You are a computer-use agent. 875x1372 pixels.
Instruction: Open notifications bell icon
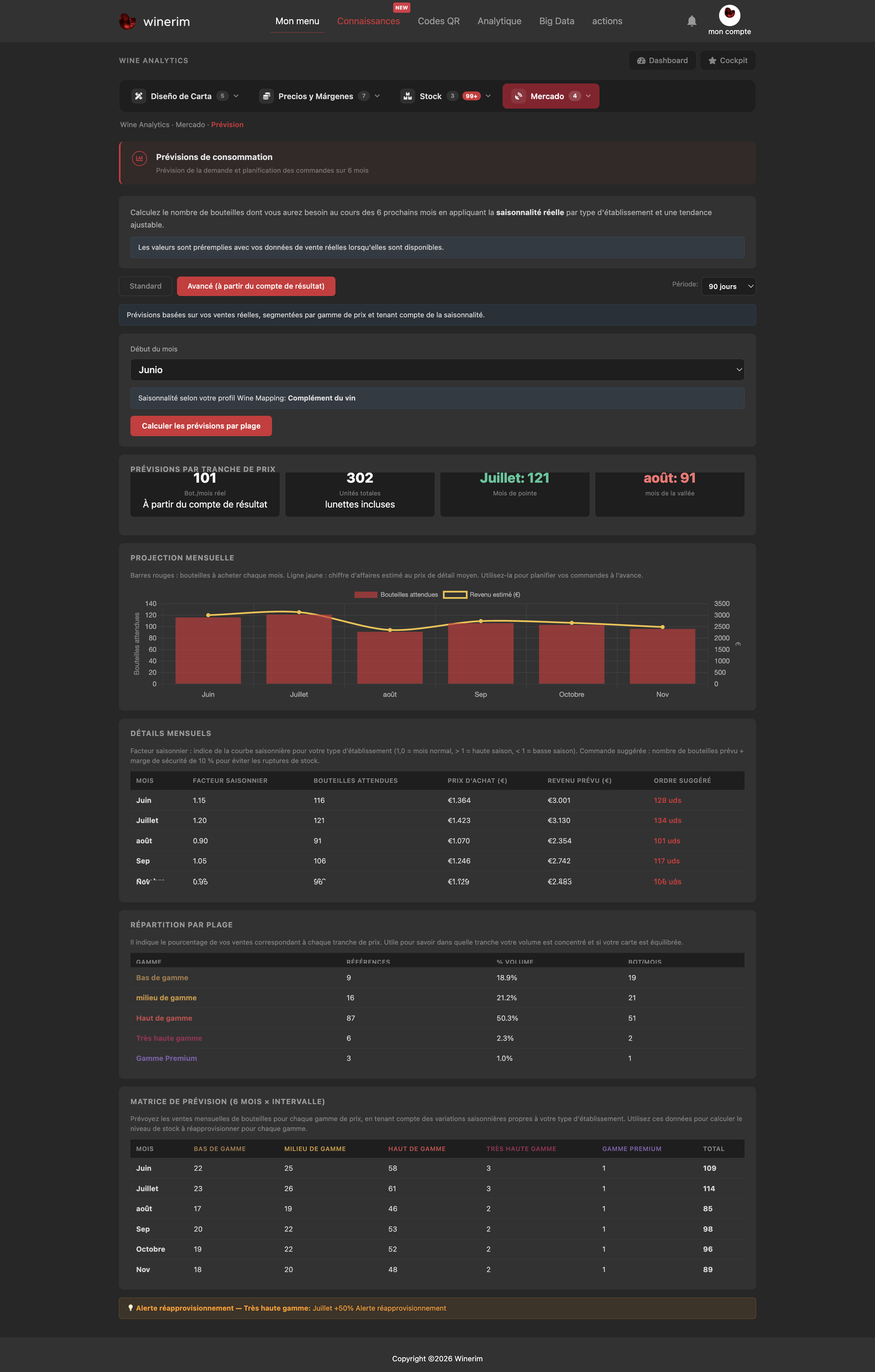coord(691,21)
